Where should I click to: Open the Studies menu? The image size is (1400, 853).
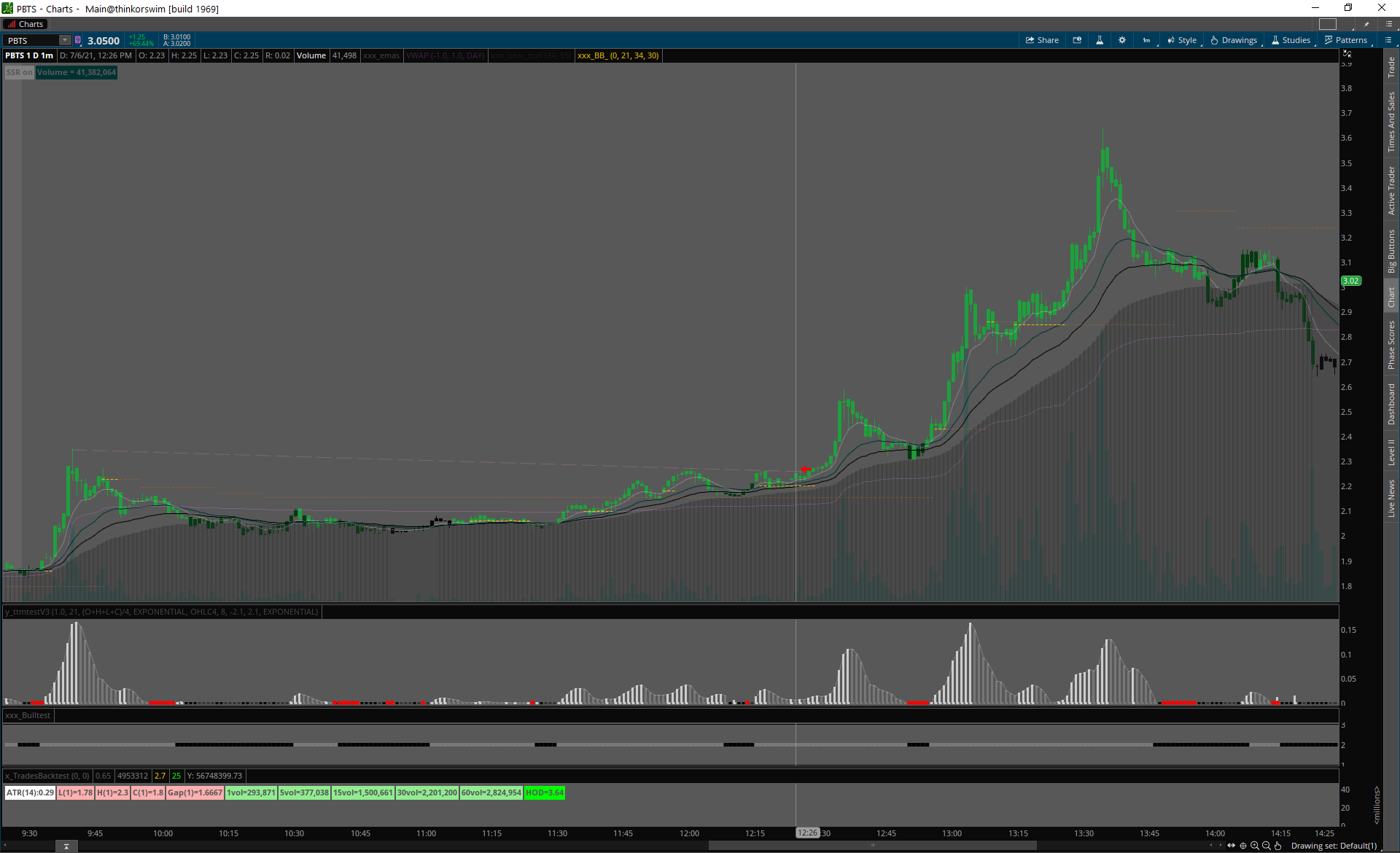tap(1291, 40)
